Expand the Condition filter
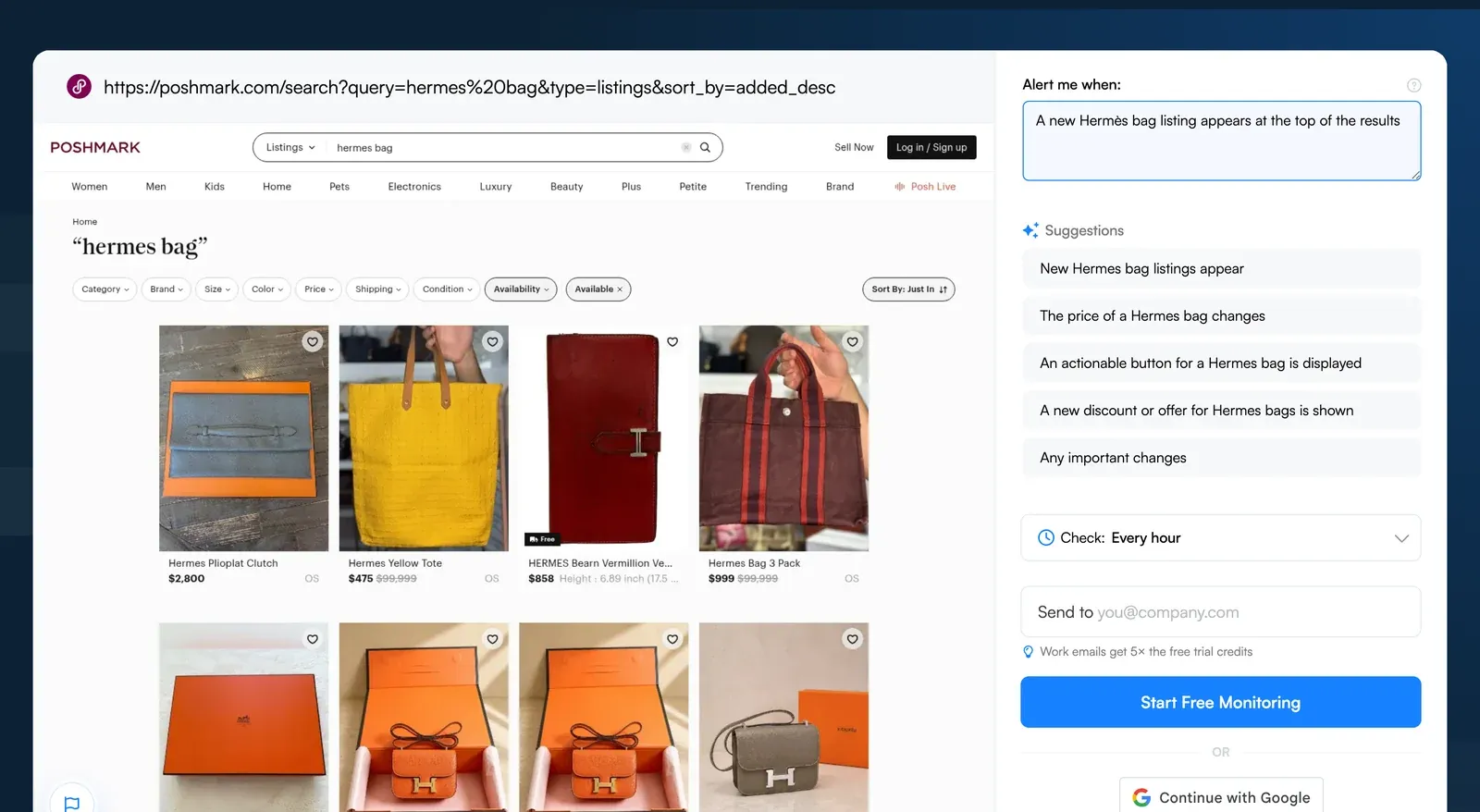 coord(447,289)
